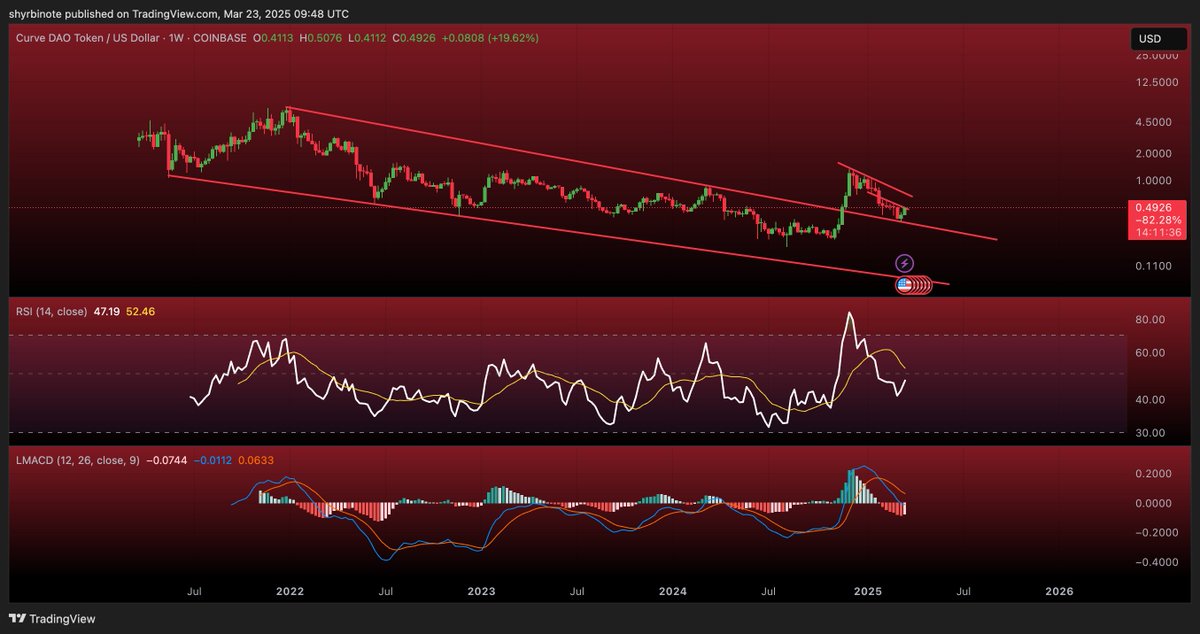This screenshot has width=1200, height=634.
Task: Click the 2026 time axis label
Action: 1058,591
